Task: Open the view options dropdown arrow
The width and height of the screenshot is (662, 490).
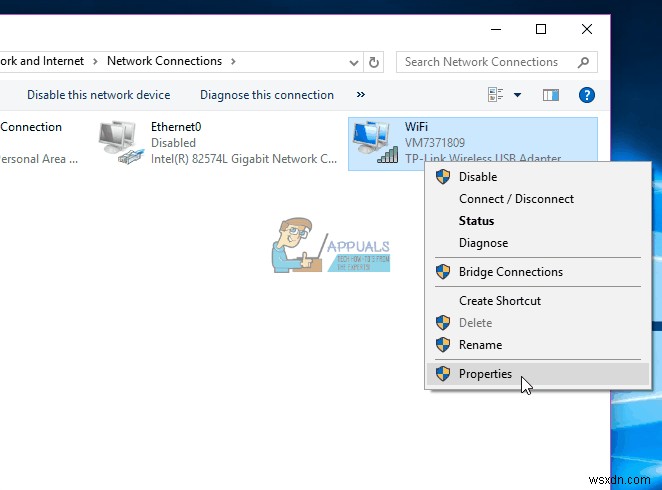Action: tap(518, 95)
